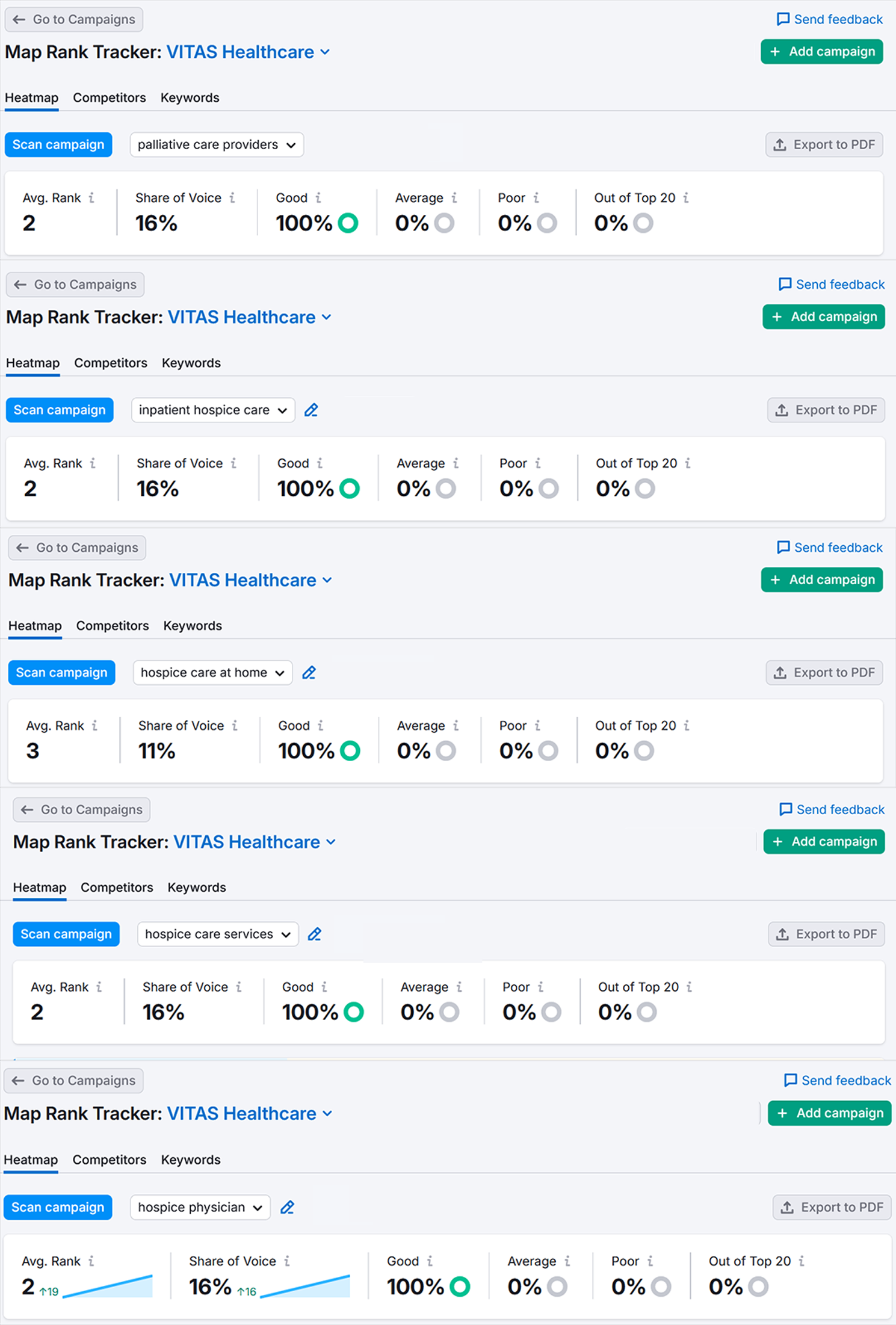This screenshot has height=1325, width=896.
Task: Click the pencil edit icon beside inpatient hospice care
Action: tap(311, 410)
